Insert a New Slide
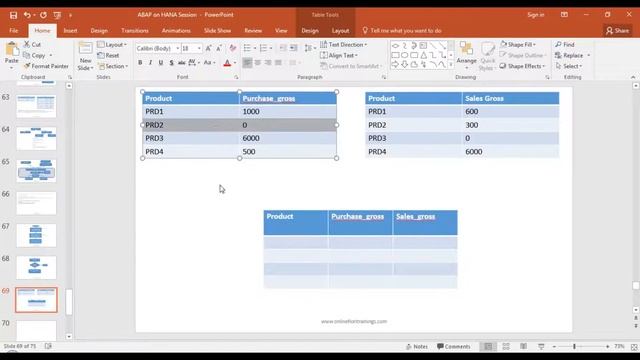 [85, 56]
